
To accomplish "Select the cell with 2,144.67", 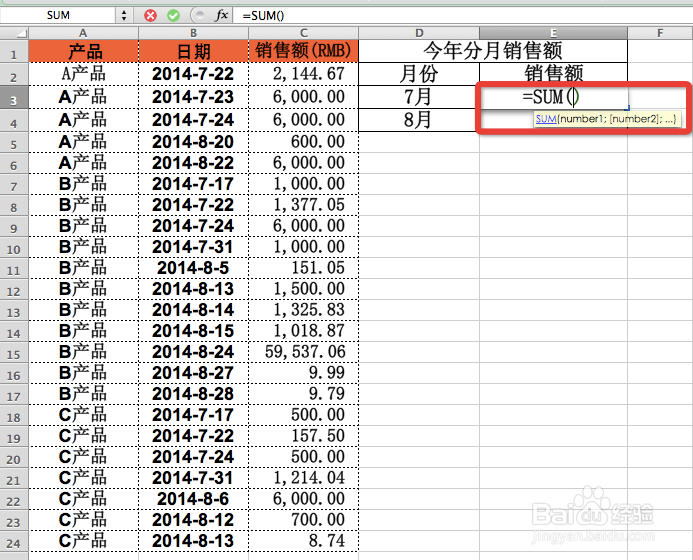I will [304, 74].
